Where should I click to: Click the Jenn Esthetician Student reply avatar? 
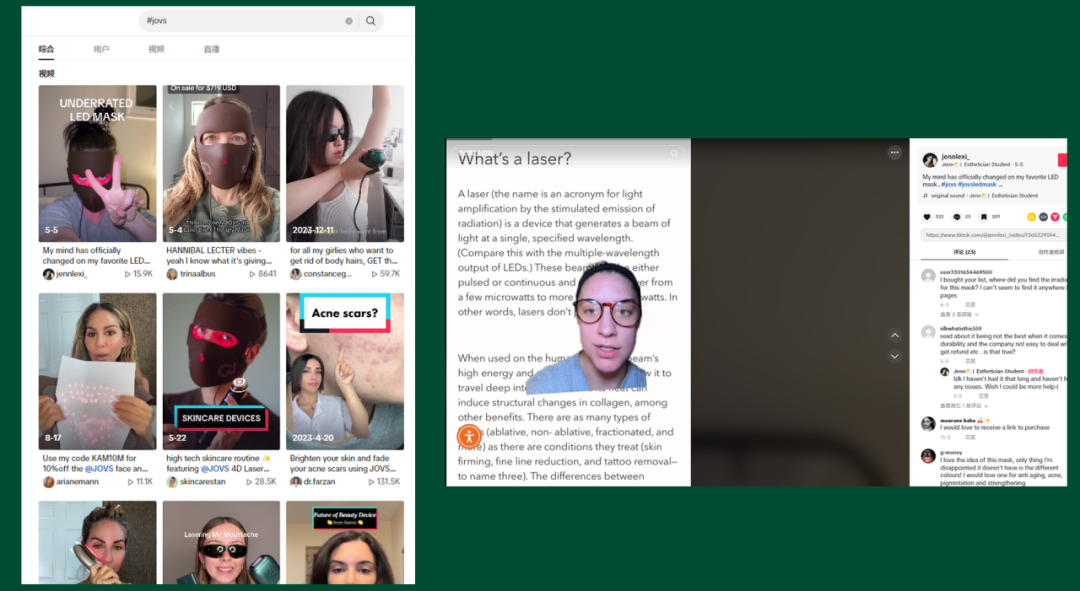pos(944,372)
